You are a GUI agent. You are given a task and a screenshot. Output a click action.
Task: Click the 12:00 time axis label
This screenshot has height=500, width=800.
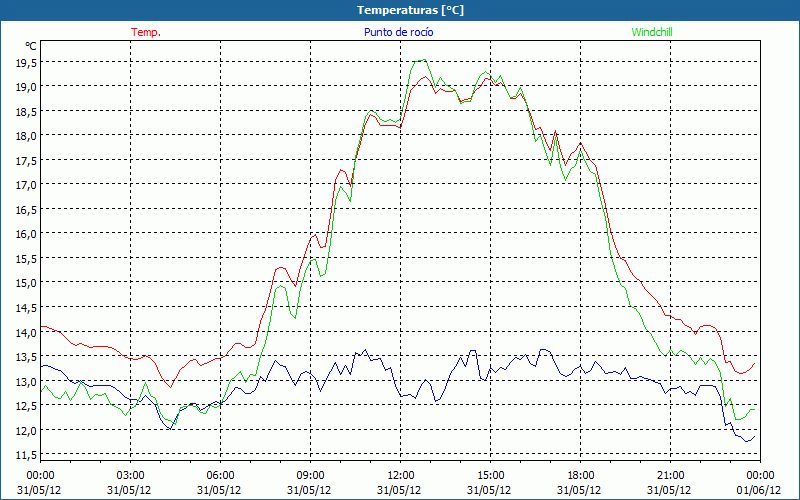pos(401,476)
